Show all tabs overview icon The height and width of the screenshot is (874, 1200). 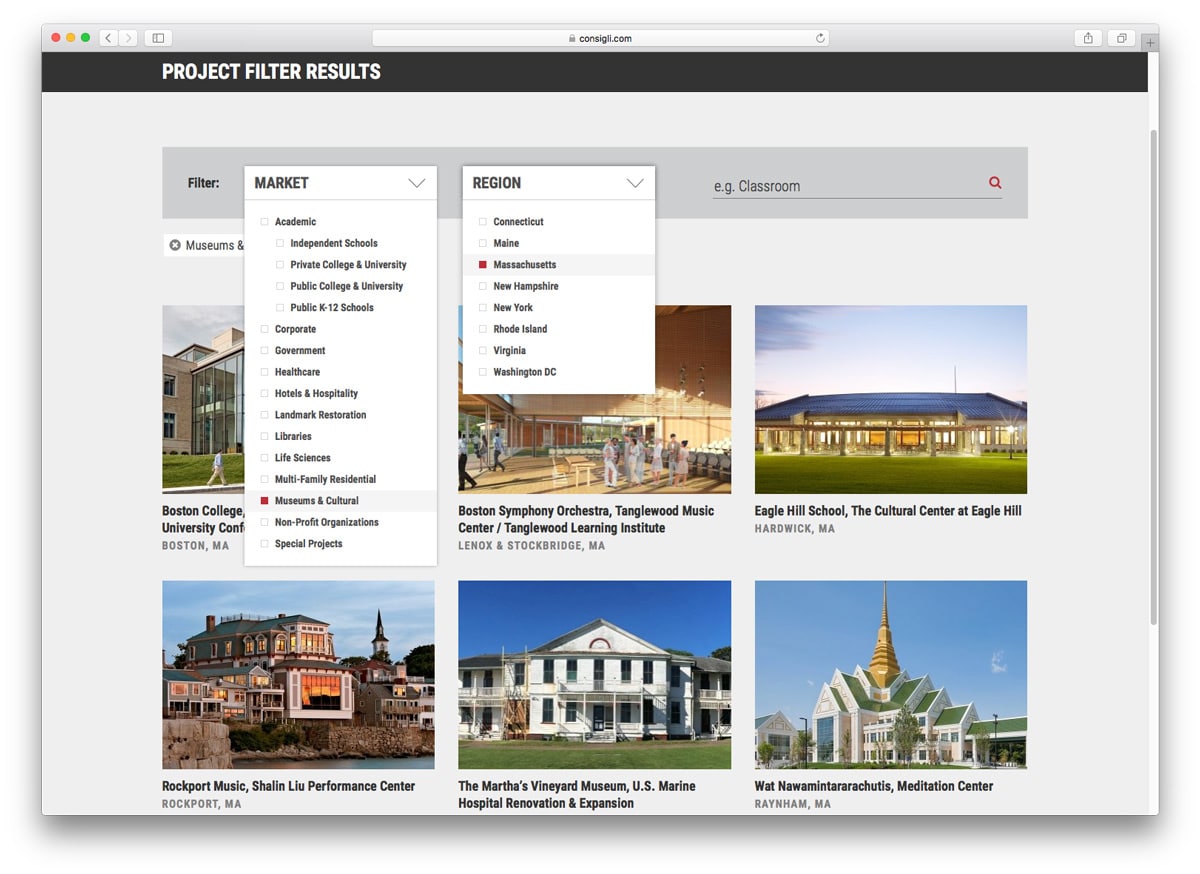point(1122,38)
